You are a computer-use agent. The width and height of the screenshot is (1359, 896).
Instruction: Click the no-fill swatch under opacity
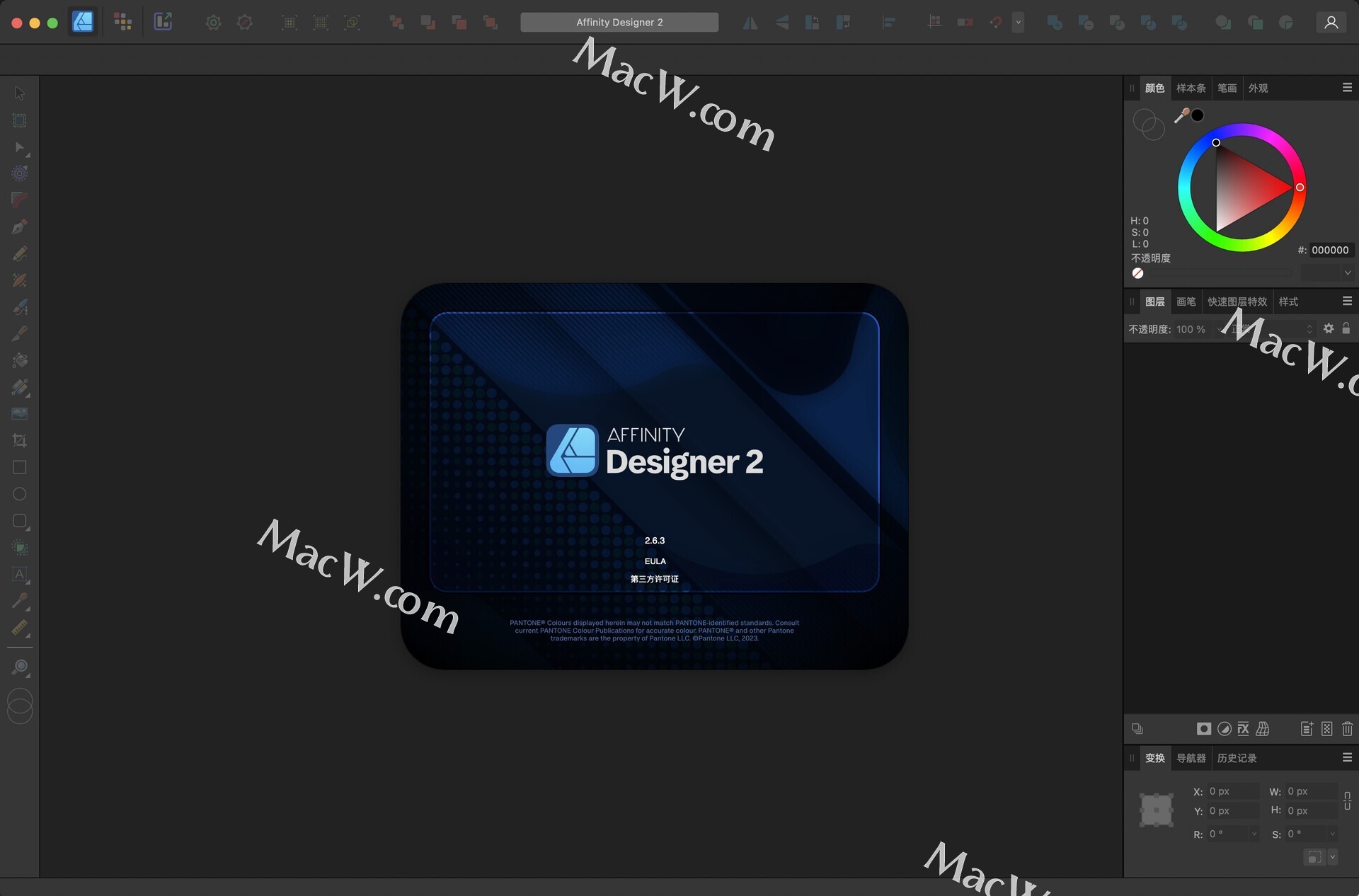(1137, 273)
